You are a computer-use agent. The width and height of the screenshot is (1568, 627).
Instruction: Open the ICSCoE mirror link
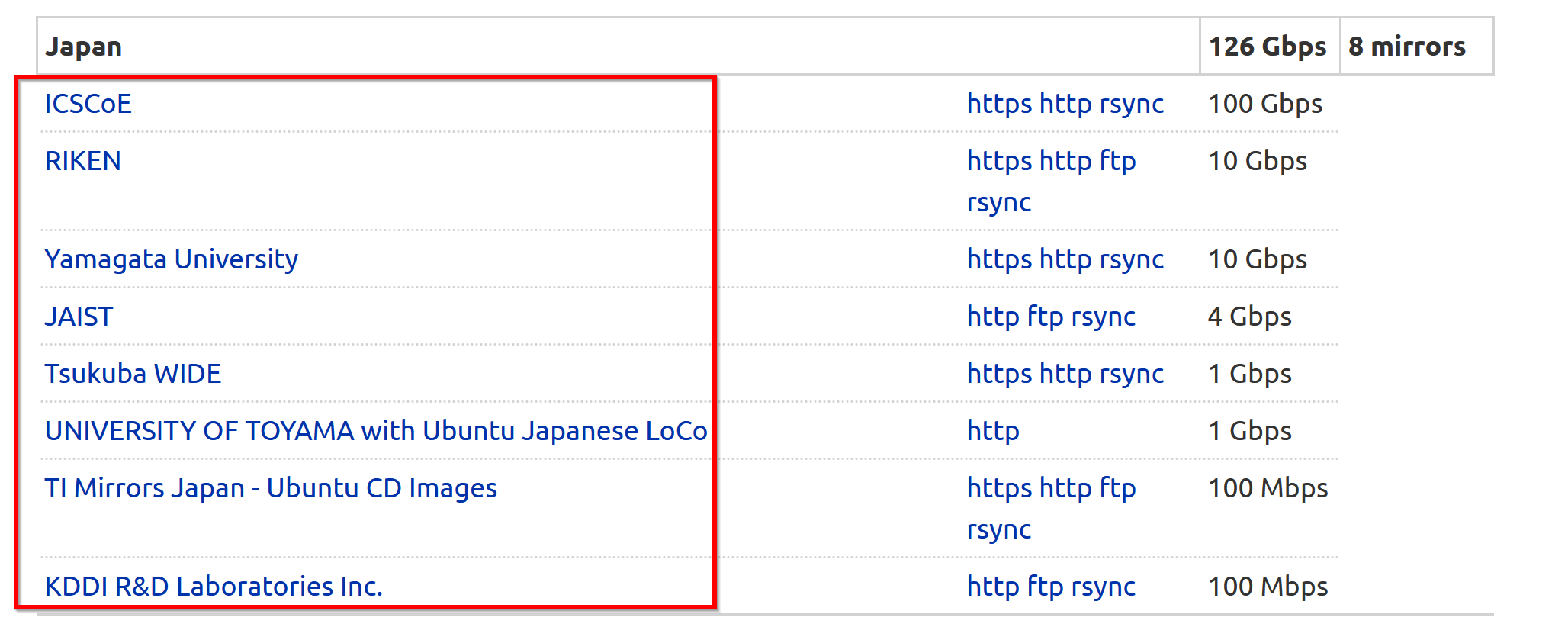click(x=88, y=104)
